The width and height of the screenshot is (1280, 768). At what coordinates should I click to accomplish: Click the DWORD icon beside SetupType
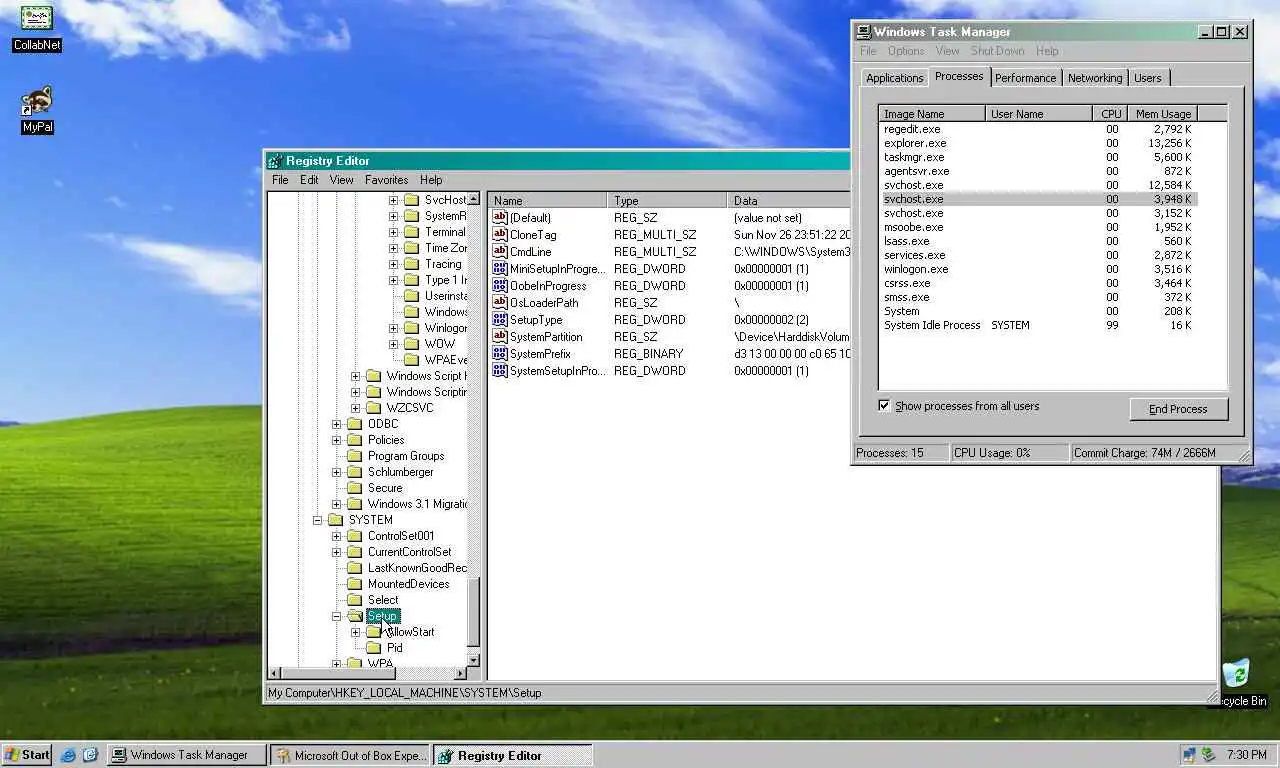[500, 320]
